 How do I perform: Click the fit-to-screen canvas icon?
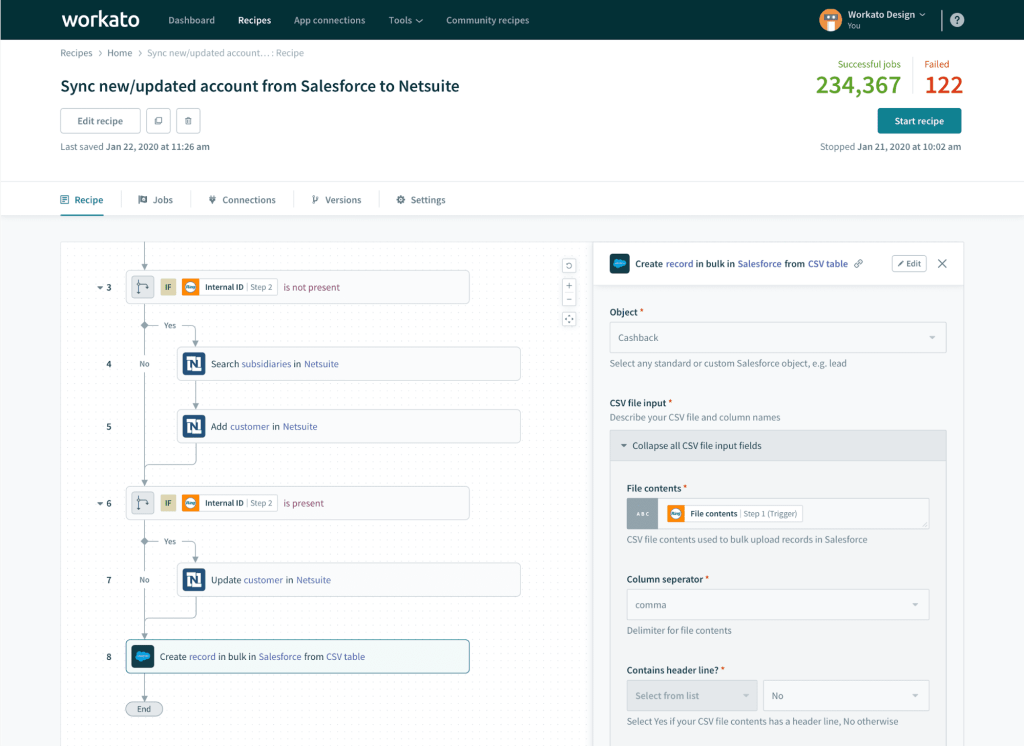[569, 319]
